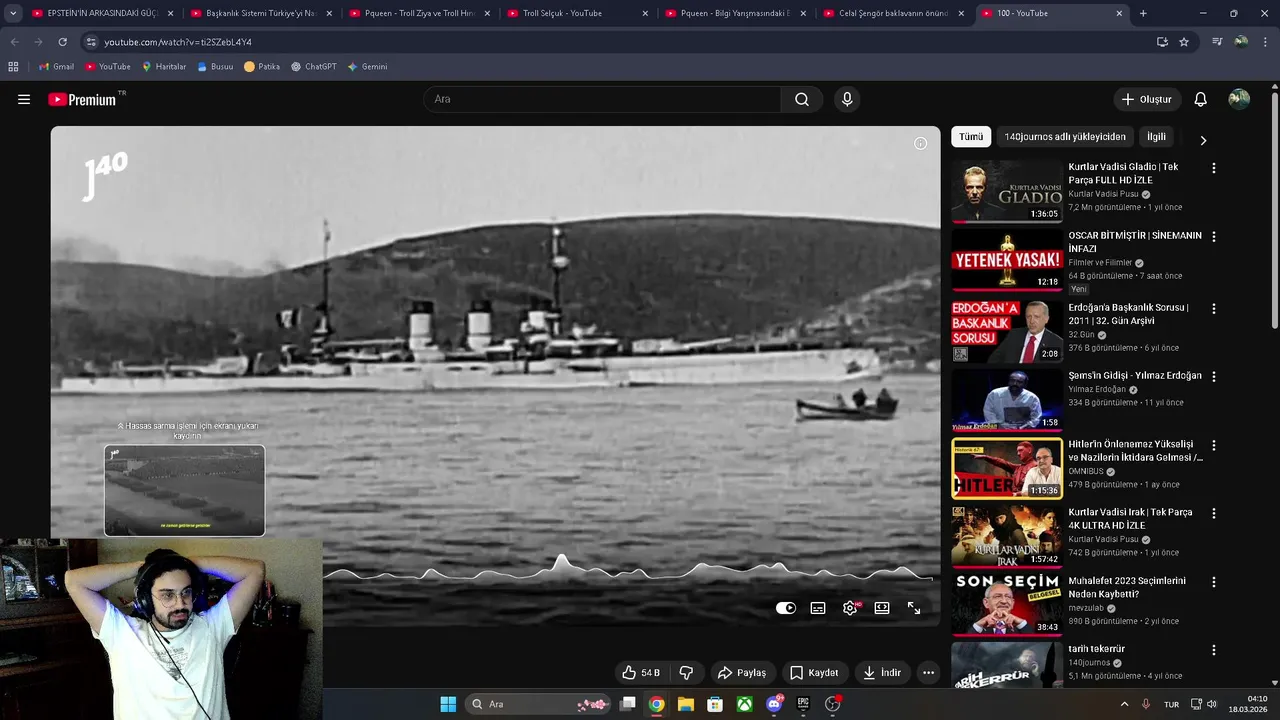This screenshot has height=720, width=1280.
Task: Share the video via Paylaş
Action: coord(742,673)
